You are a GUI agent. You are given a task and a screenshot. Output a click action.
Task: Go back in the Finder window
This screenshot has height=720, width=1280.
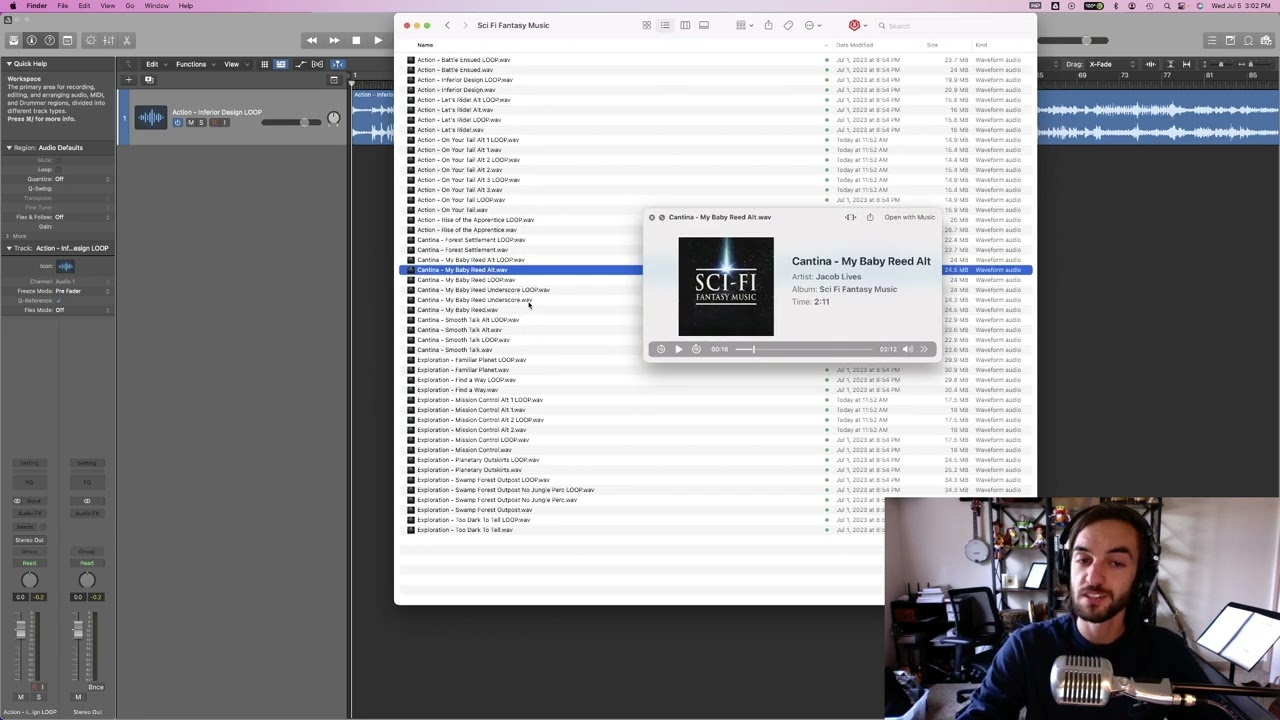point(447,25)
